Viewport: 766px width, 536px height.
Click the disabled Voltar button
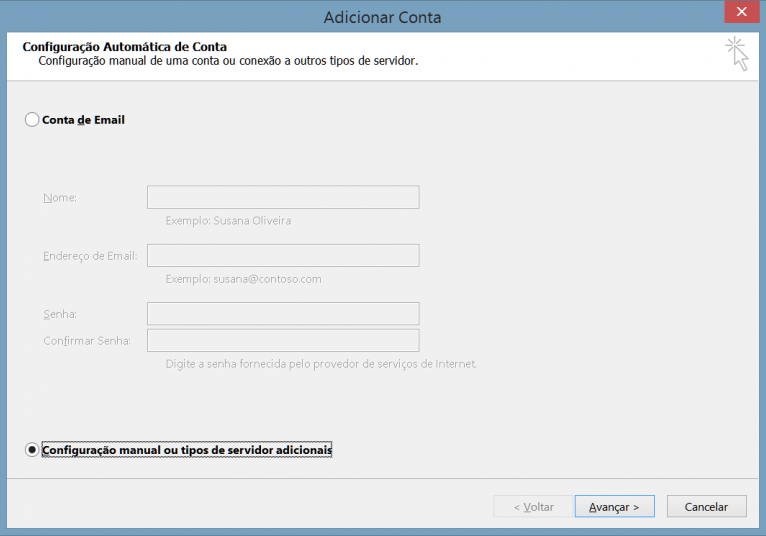pyautogui.click(x=533, y=507)
